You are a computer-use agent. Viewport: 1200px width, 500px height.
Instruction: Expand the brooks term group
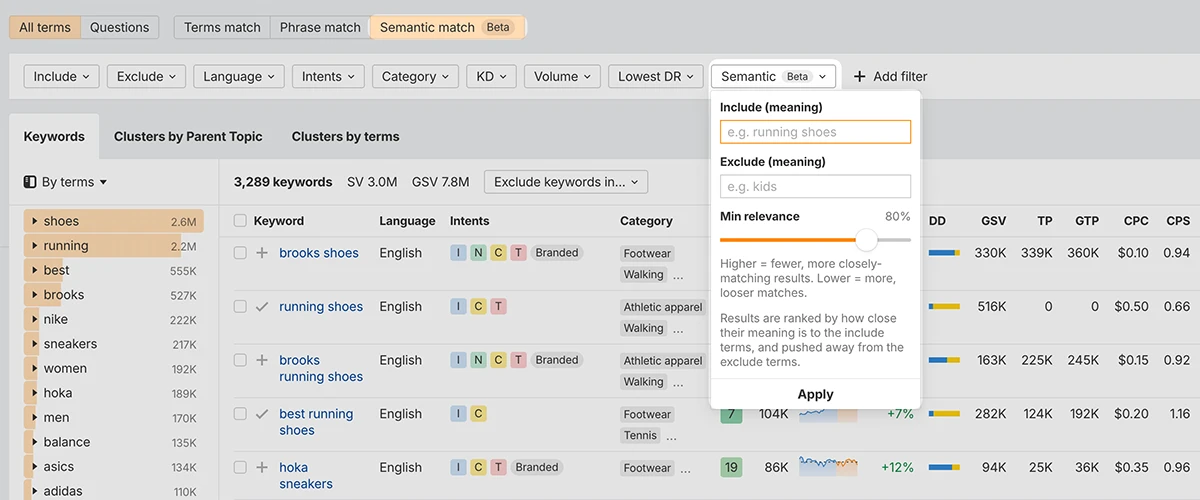click(x=35, y=295)
